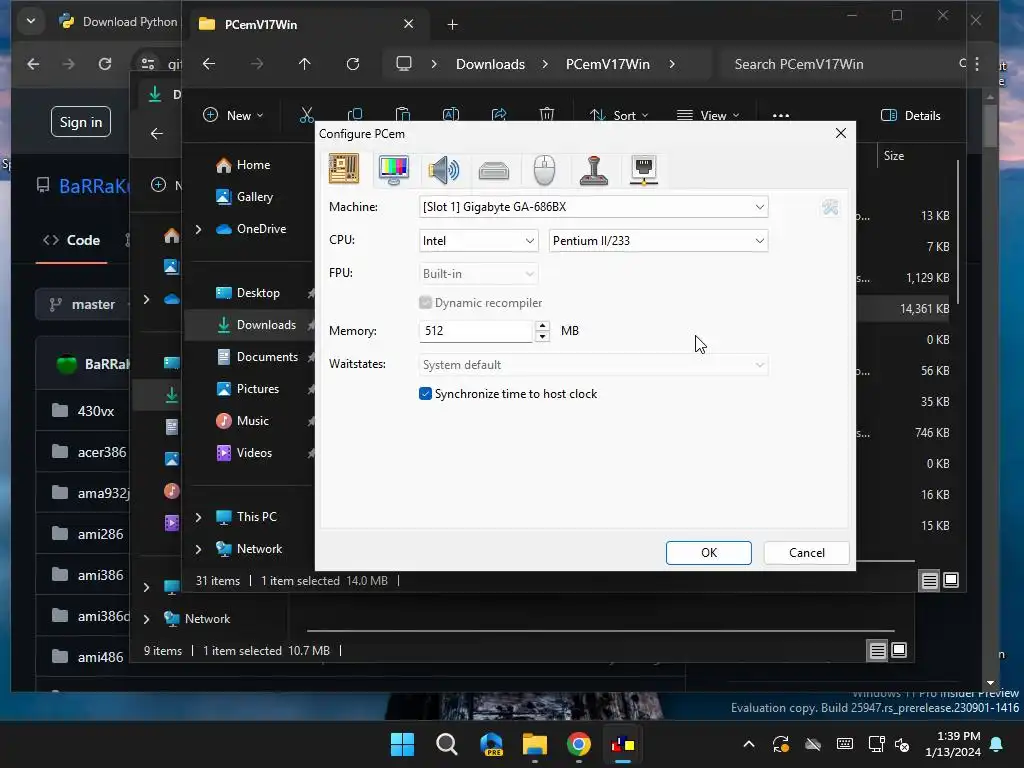Open File Explorer from the taskbar
Screen dimensions: 1024x768
535,744
